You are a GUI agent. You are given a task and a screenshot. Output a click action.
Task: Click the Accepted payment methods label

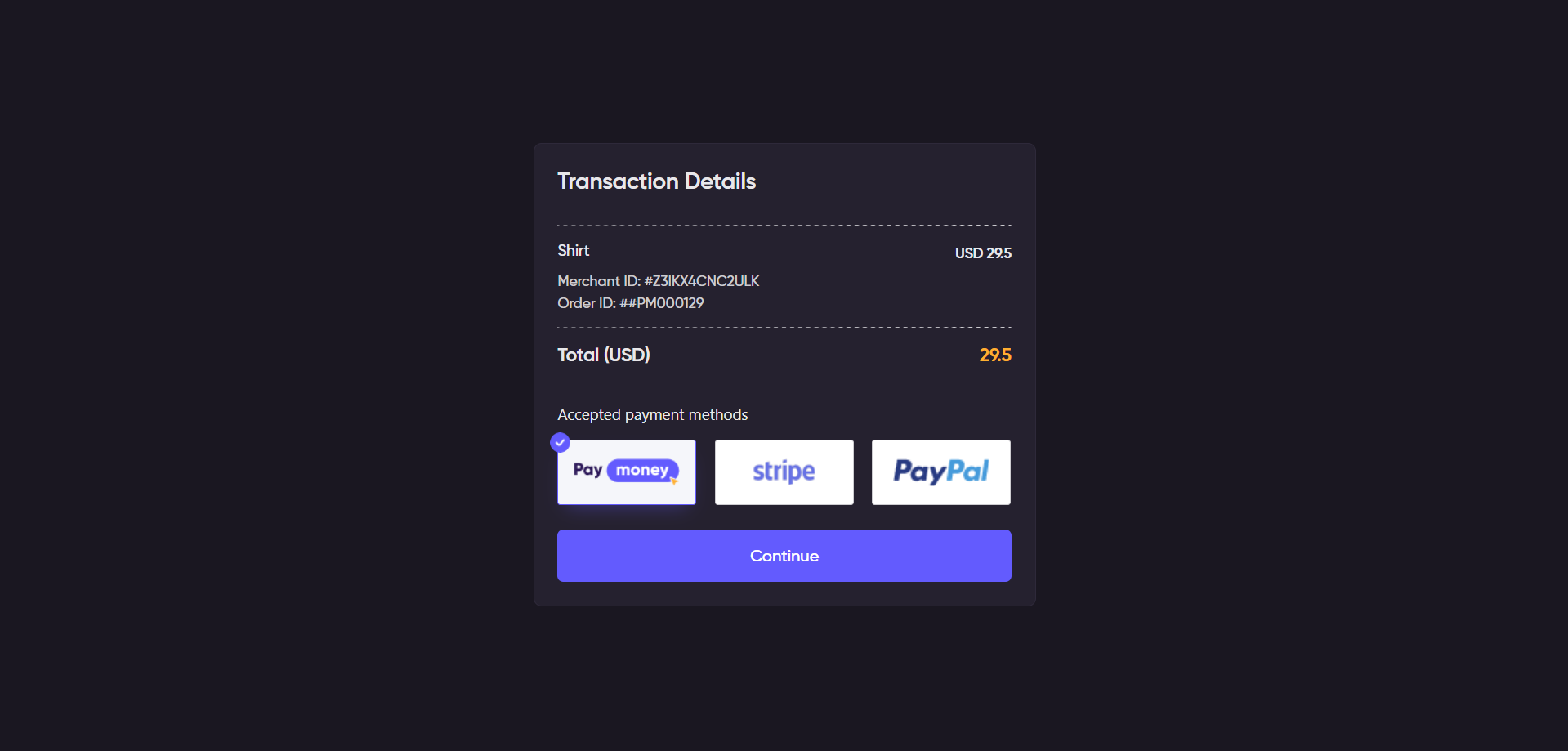point(653,415)
